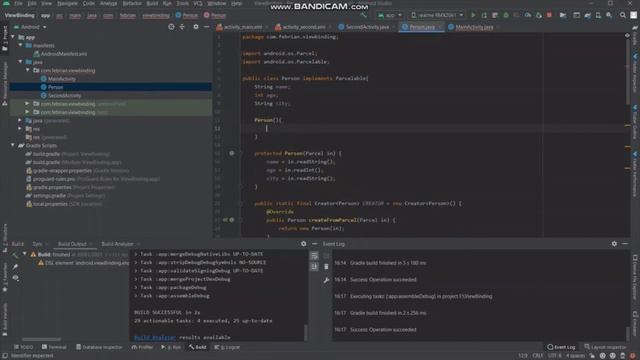Viewport: 640px width, 360px height.
Task: Select proguard-rules.pro file
Action: [54, 179]
